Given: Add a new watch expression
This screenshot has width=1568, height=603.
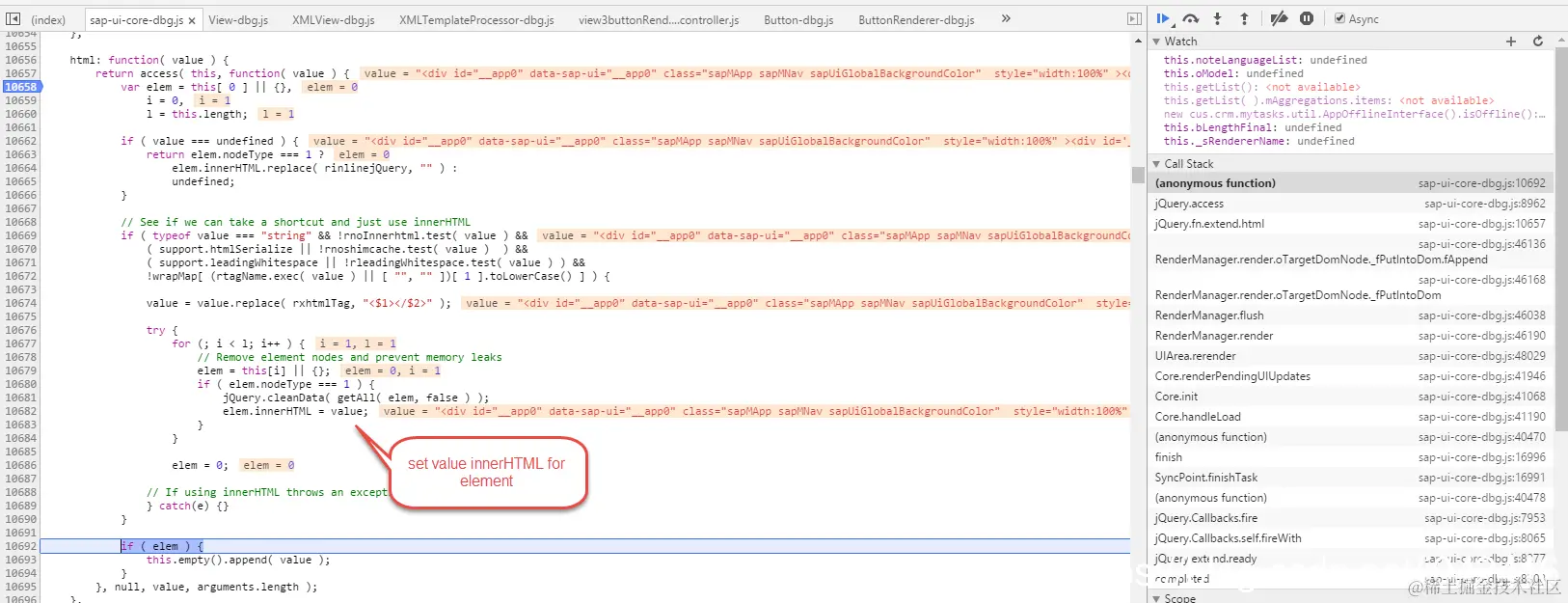Looking at the screenshot, I should [x=1511, y=41].
